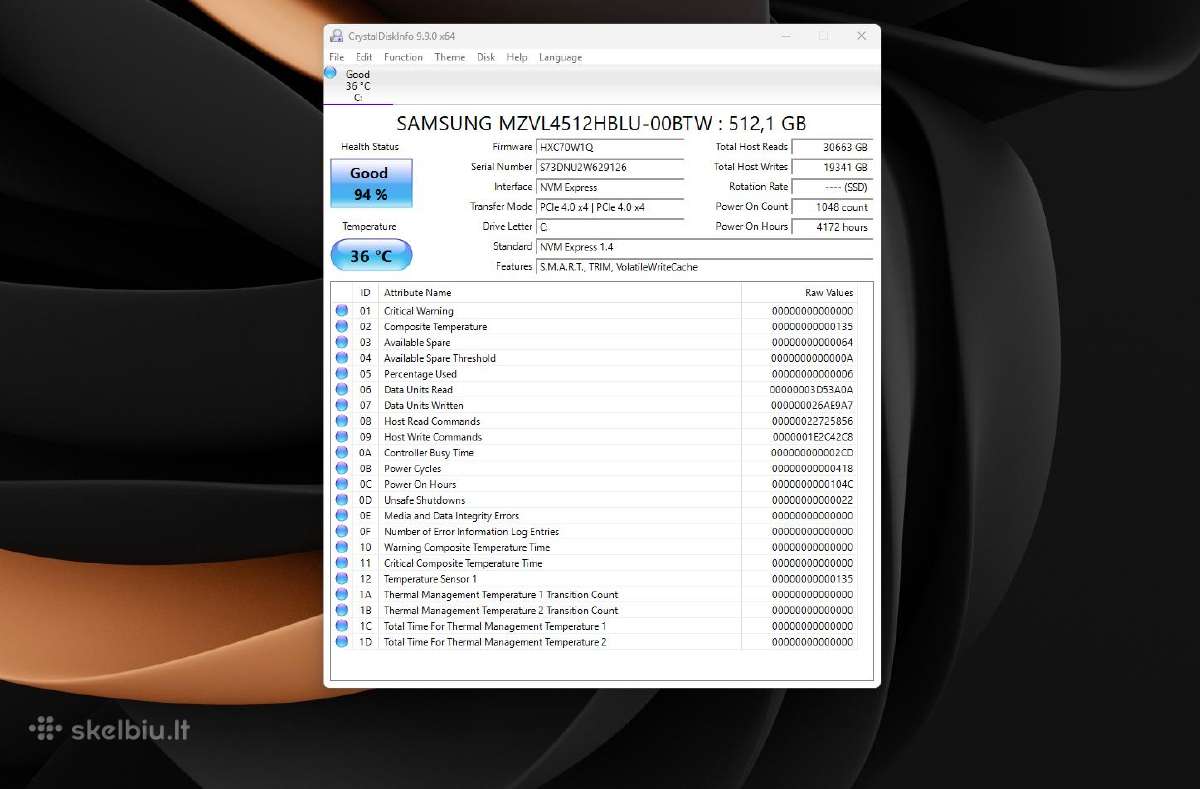This screenshot has height=789, width=1200.
Task: Click the status orb for Power On Hours row
Action: pos(342,484)
